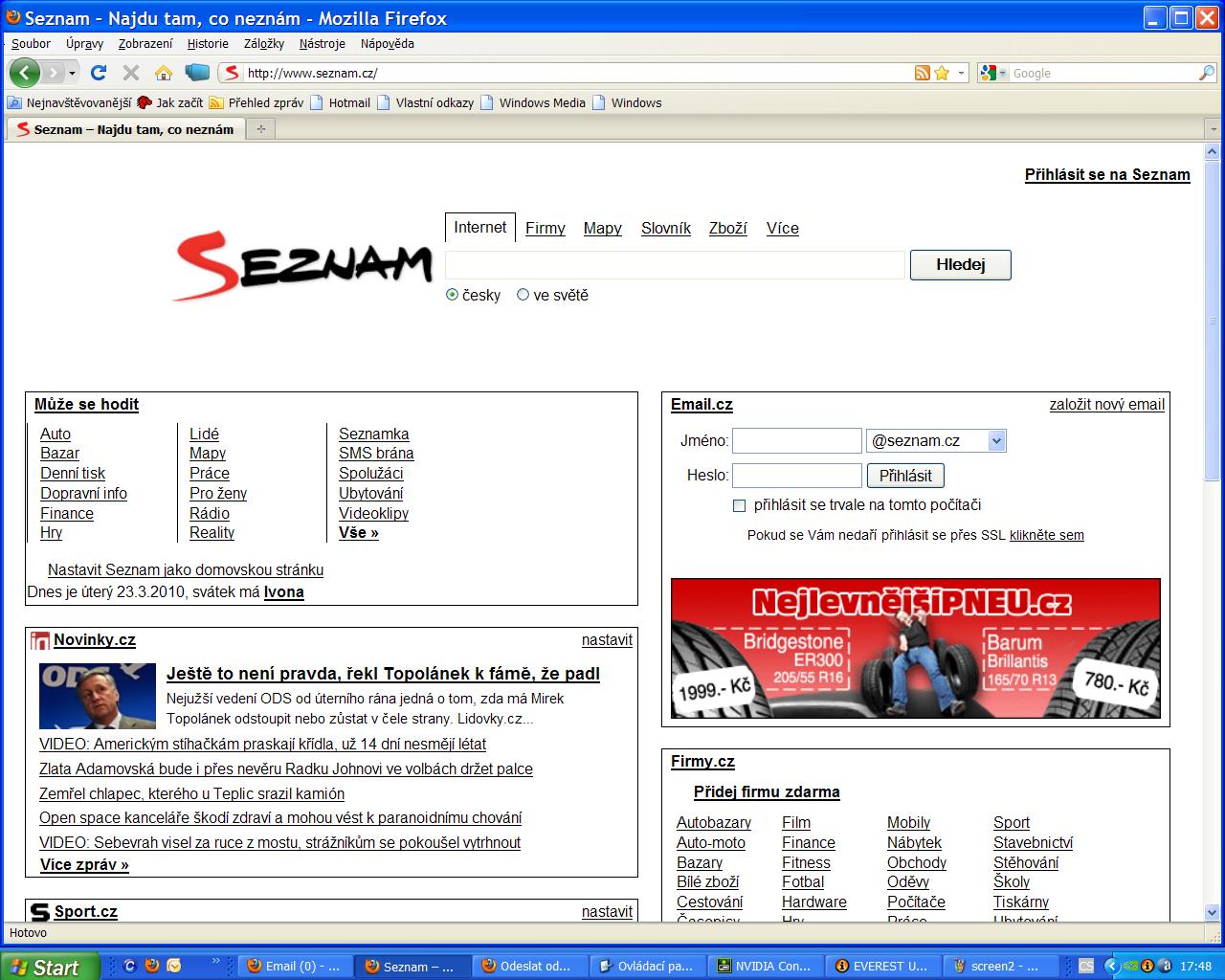Click 'Přidej firmu zdarma' link
Image resolution: width=1225 pixels, height=980 pixels.
click(x=767, y=791)
